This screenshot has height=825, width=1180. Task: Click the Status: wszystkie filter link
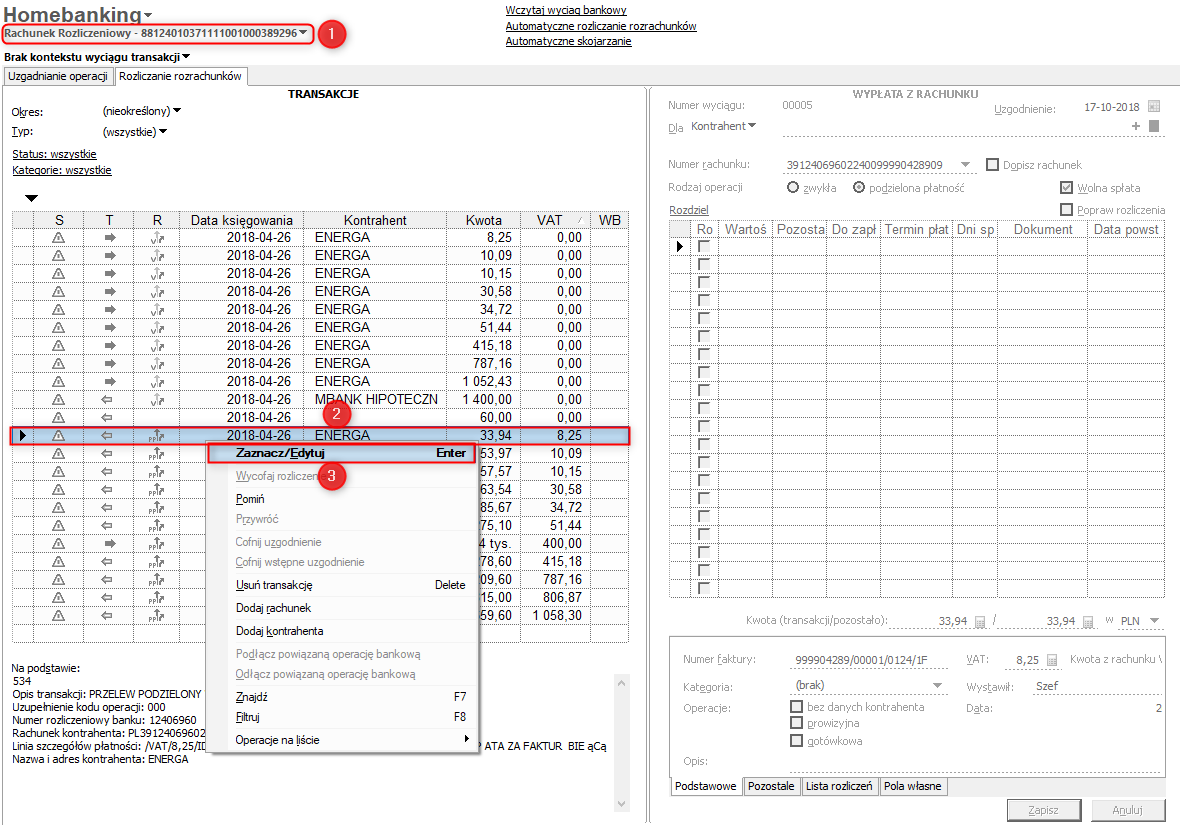(54, 154)
